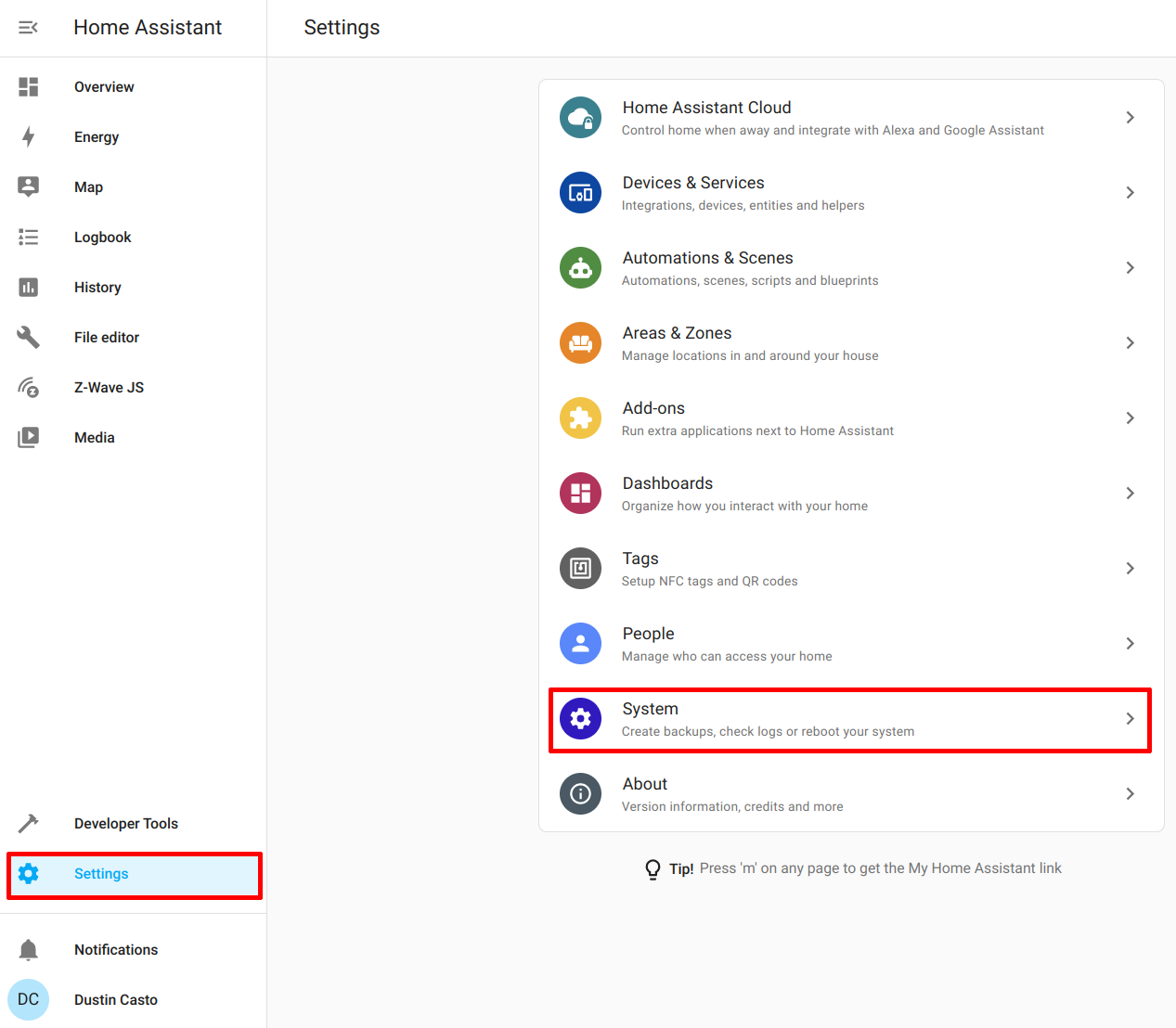Open the Add-ons title
Screen dimensions: 1176x1028
pyautogui.click(x=653, y=408)
